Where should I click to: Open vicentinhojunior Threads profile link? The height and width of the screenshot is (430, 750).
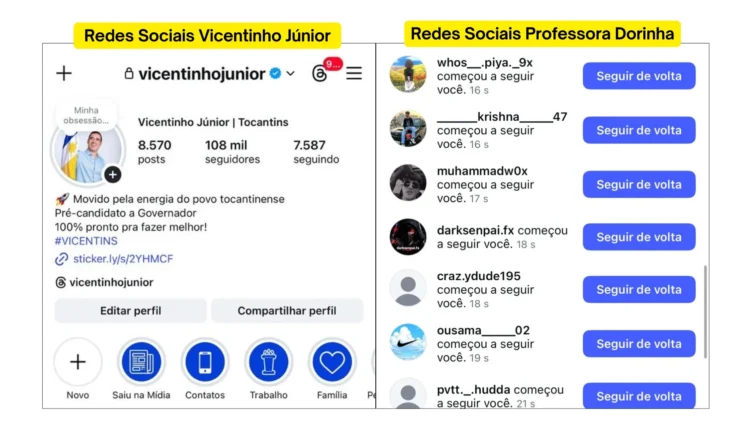click(x=111, y=282)
